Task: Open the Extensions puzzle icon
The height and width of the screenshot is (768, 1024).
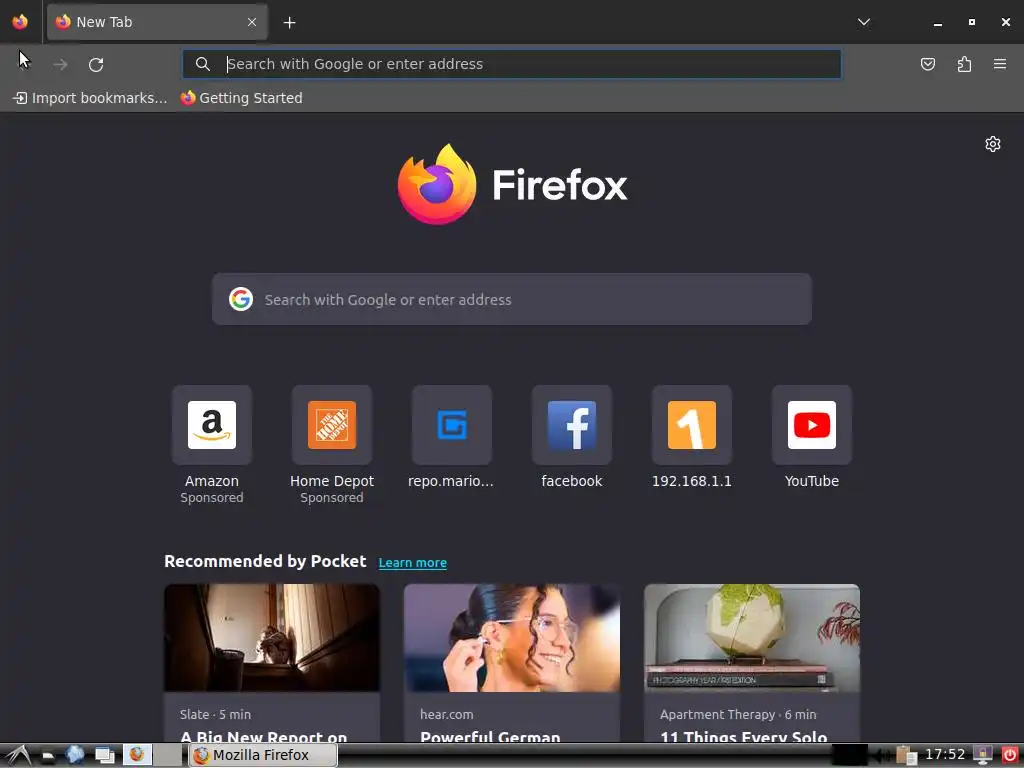Action: point(964,64)
